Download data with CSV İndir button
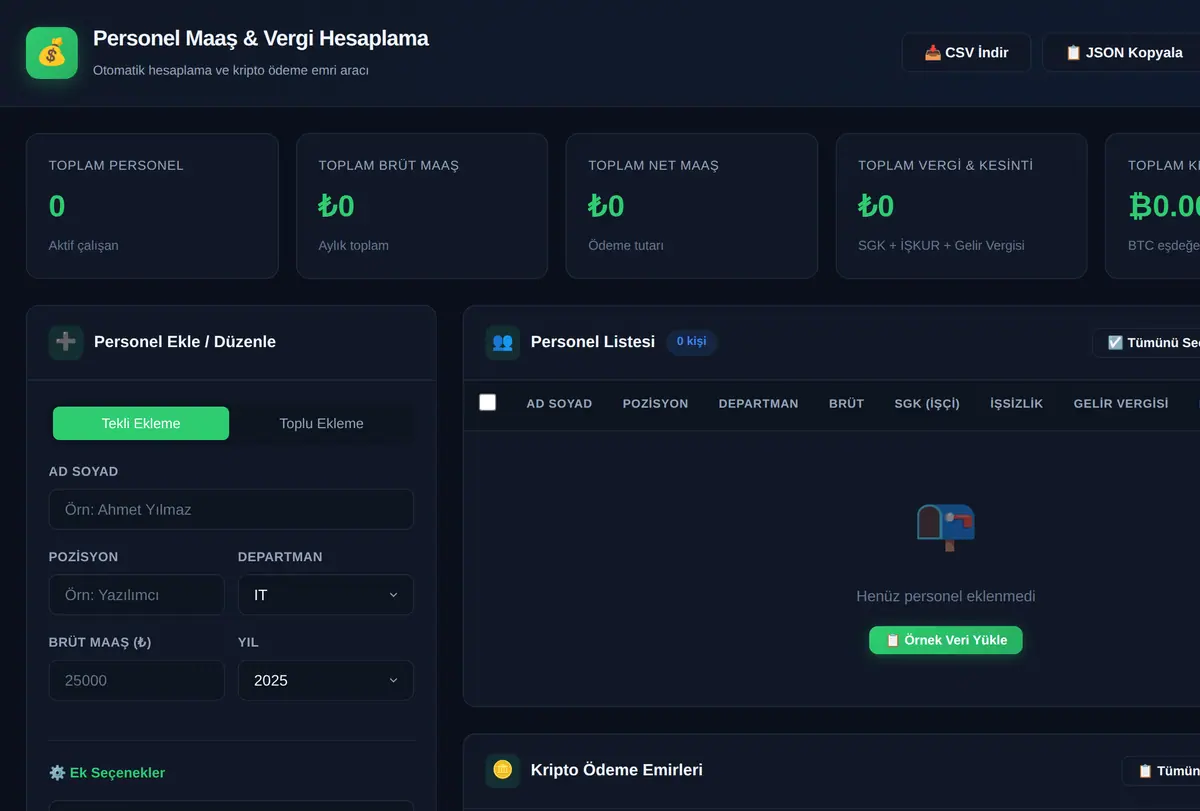The image size is (1200, 811). (966, 52)
